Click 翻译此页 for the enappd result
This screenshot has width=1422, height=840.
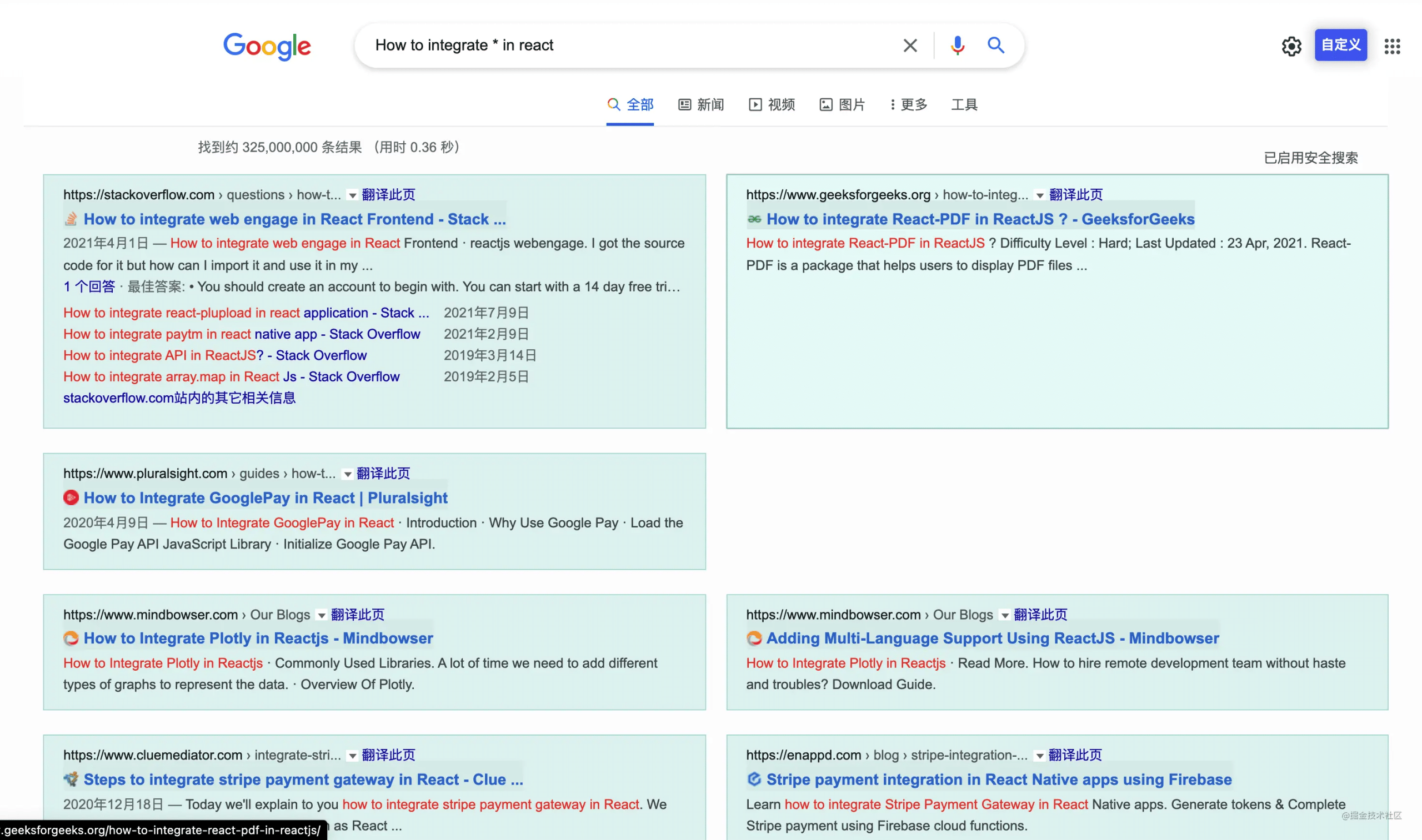click(x=1075, y=755)
